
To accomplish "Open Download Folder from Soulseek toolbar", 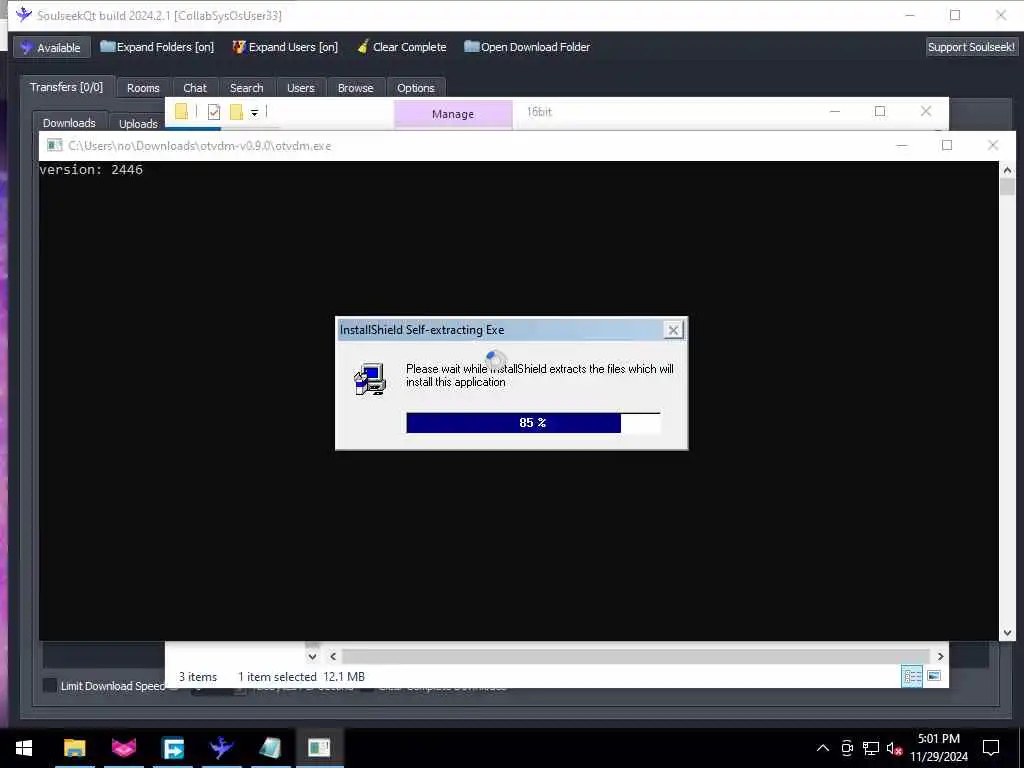I will [x=527, y=47].
